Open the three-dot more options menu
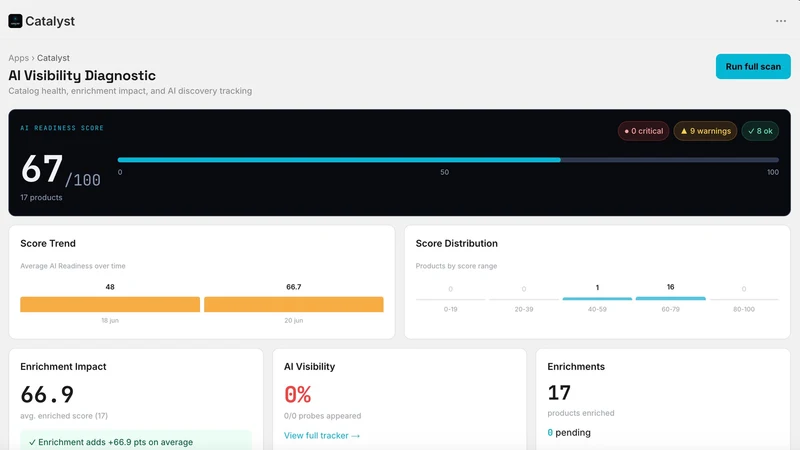Image resolution: width=800 pixels, height=450 pixels. click(781, 21)
